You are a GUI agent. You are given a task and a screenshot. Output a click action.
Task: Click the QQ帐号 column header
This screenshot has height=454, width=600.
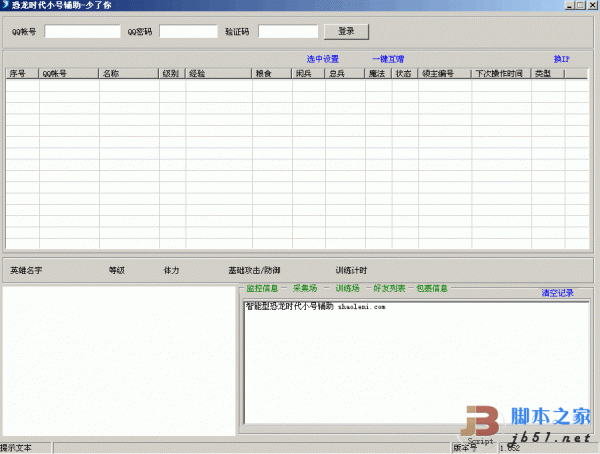pyautogui.click(x=69, y=73)
